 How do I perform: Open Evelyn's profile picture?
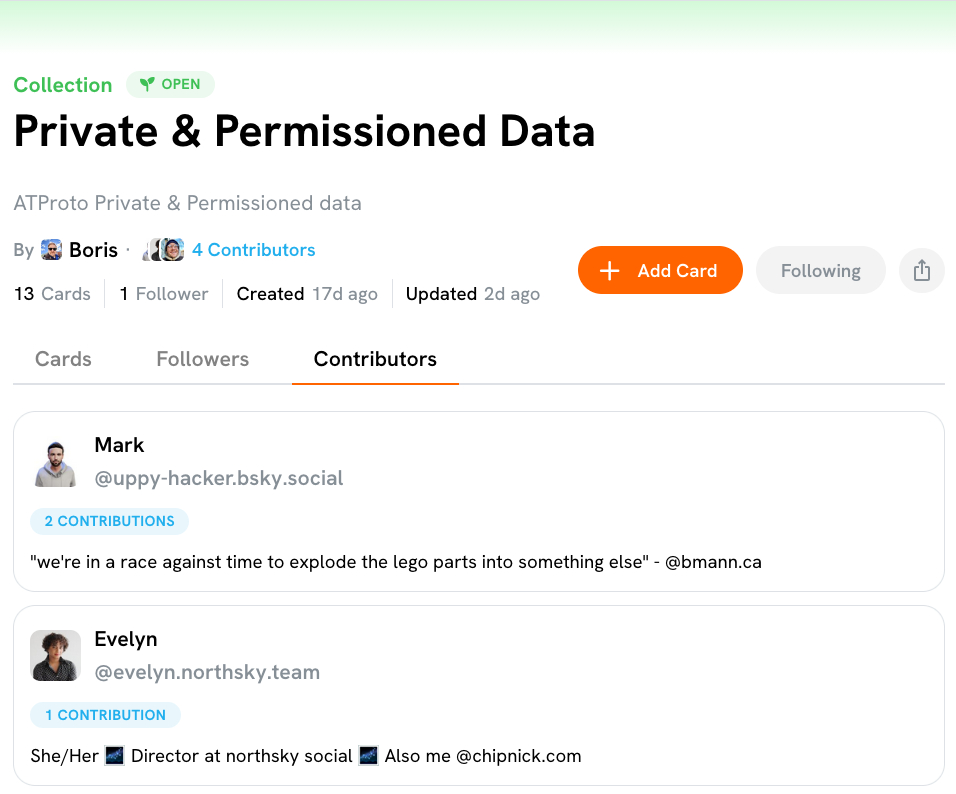(55, 656)
